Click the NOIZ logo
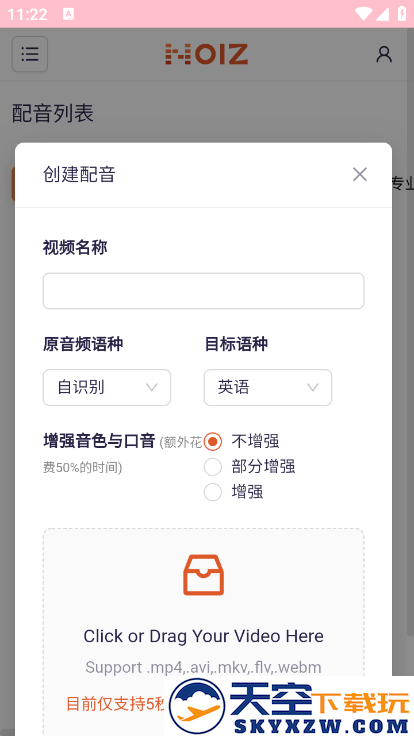This screenshot has height=736, width=414. (x=207, y=54)
